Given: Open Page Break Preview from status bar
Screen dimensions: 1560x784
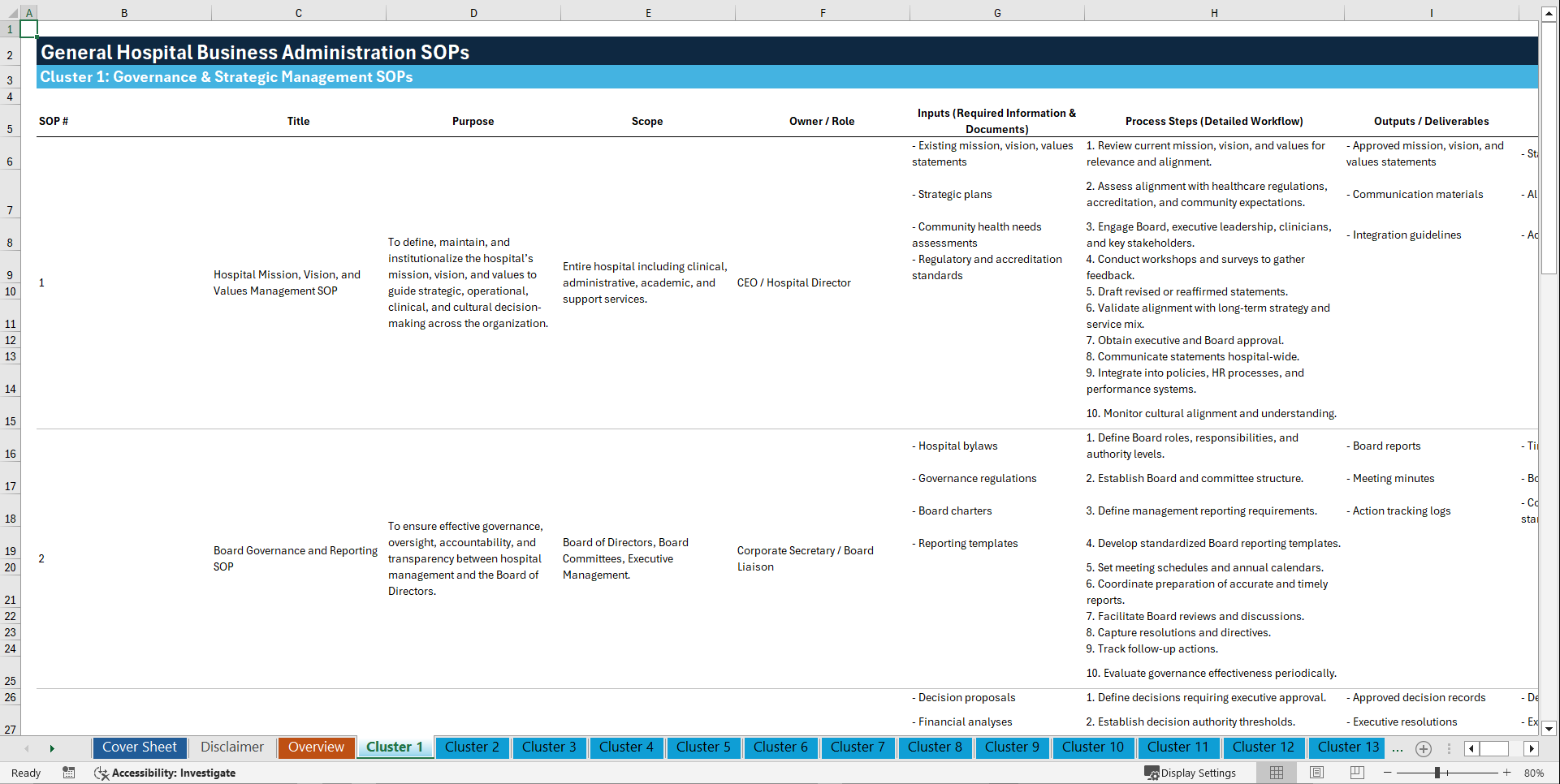Looking at the screenshot, I should point(1356,773).
